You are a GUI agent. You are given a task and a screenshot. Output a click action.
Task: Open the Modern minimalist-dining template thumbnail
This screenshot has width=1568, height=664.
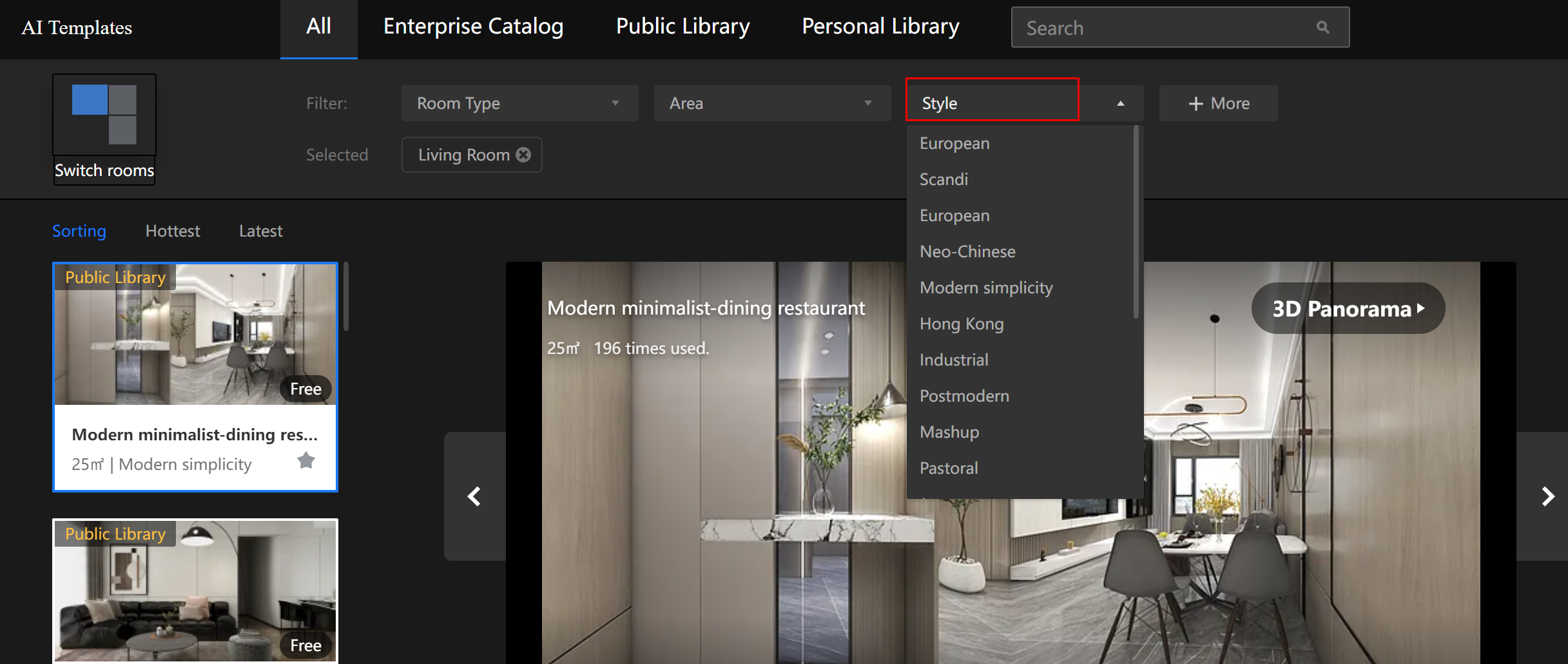point(195,334)
